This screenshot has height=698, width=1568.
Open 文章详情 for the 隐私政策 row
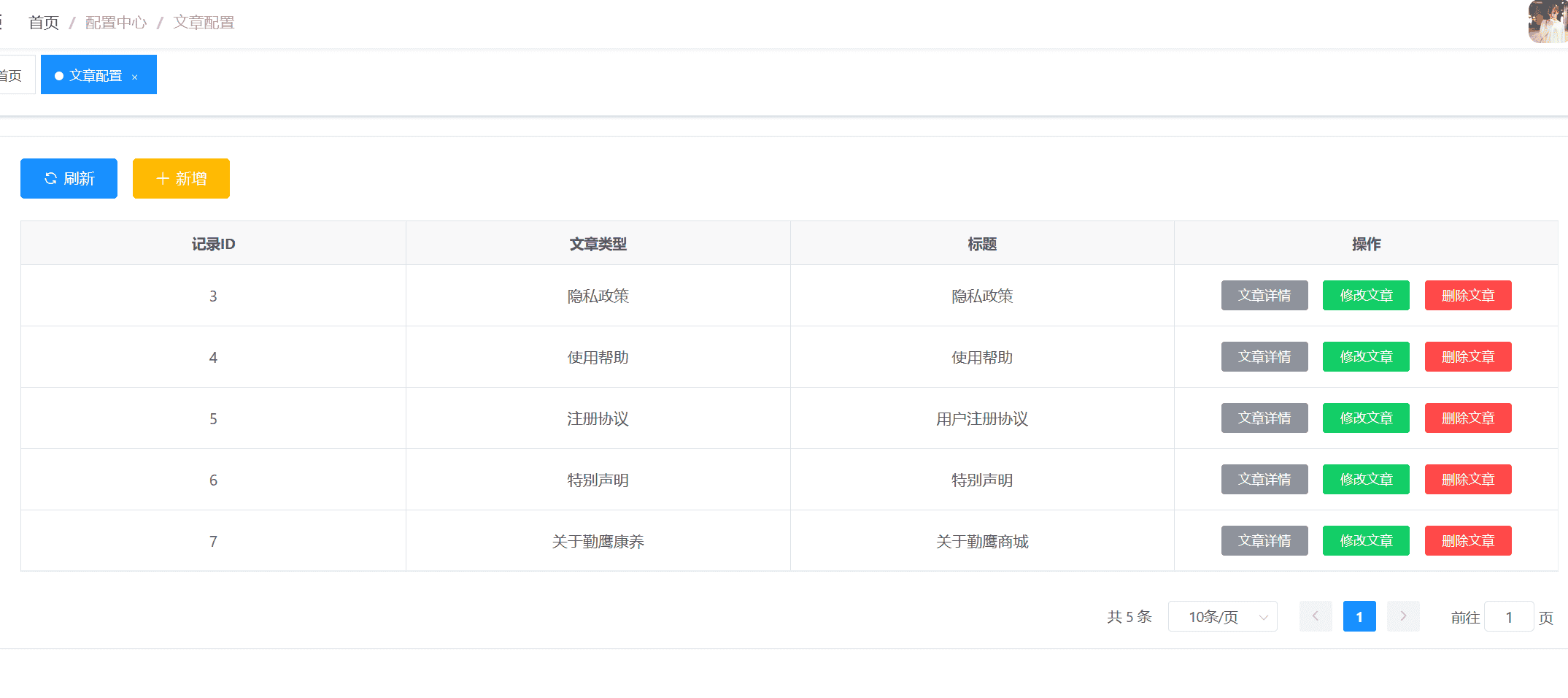pos(1264,295)
